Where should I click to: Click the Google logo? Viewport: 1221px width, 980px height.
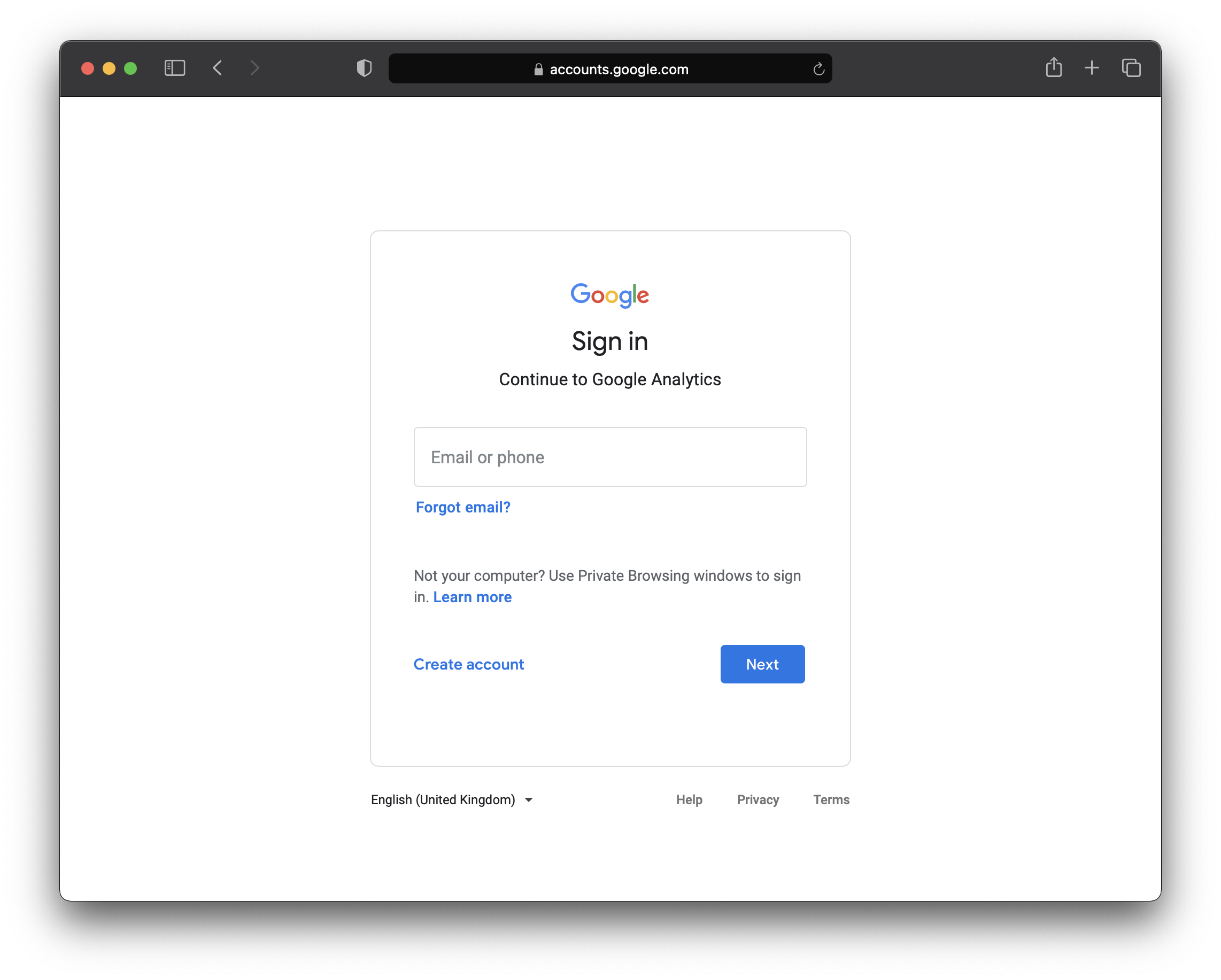click(x=609, y=295)
